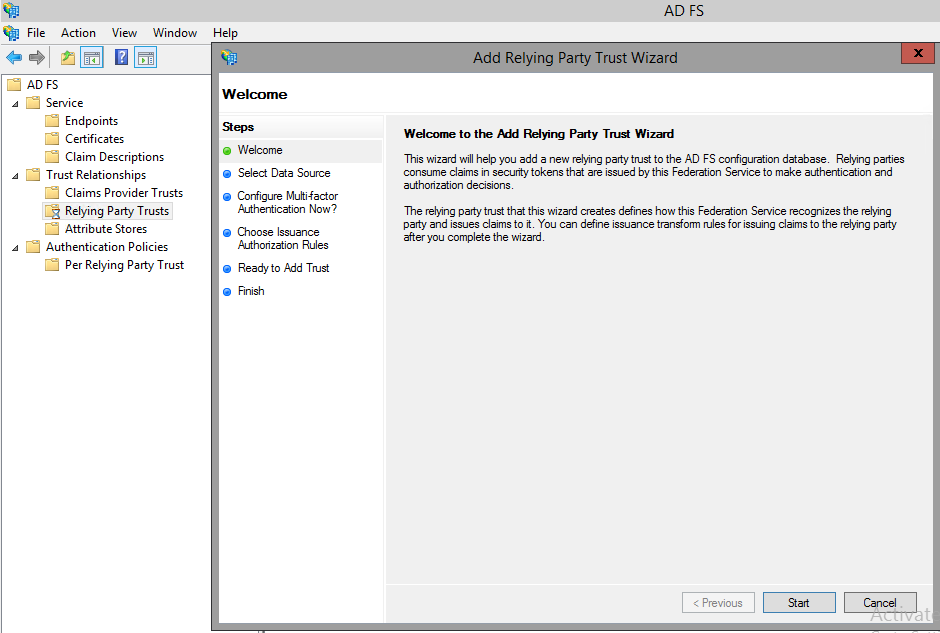This screenshot has width=940, height=633.
Task: Collapse the Service tree node
Action: coord(15,103)
